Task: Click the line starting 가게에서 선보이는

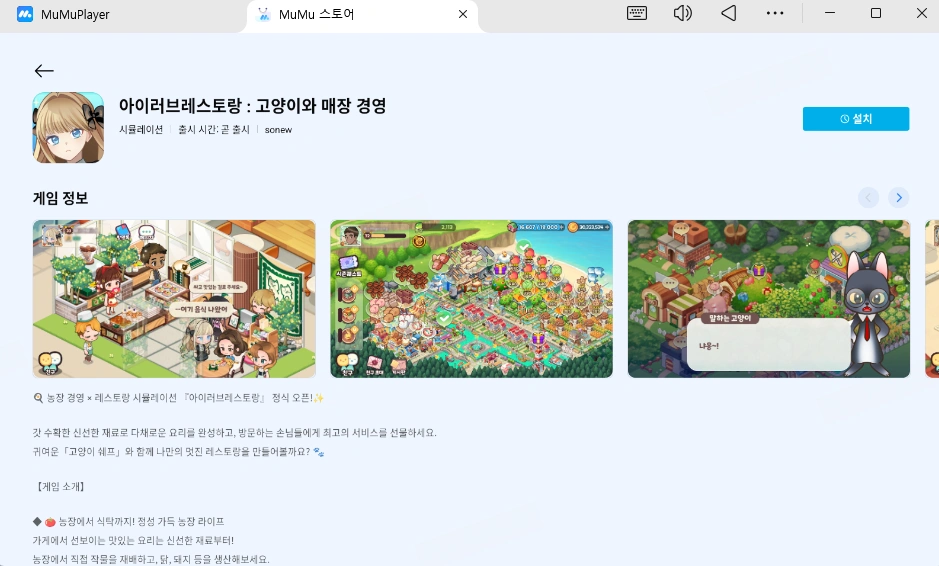Action: [x=133, y=540]
